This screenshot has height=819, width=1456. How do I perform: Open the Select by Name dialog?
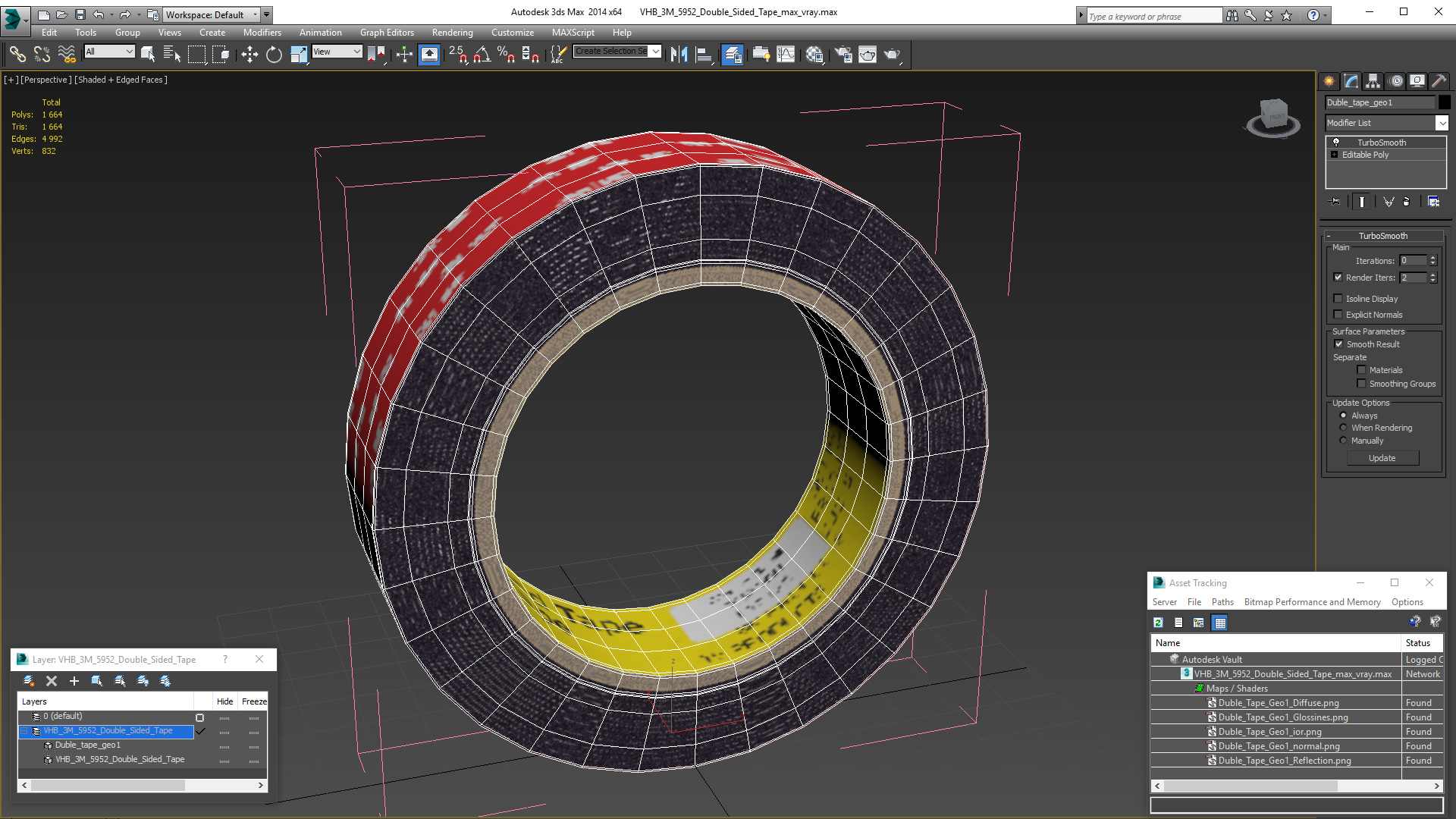point(172,54)
